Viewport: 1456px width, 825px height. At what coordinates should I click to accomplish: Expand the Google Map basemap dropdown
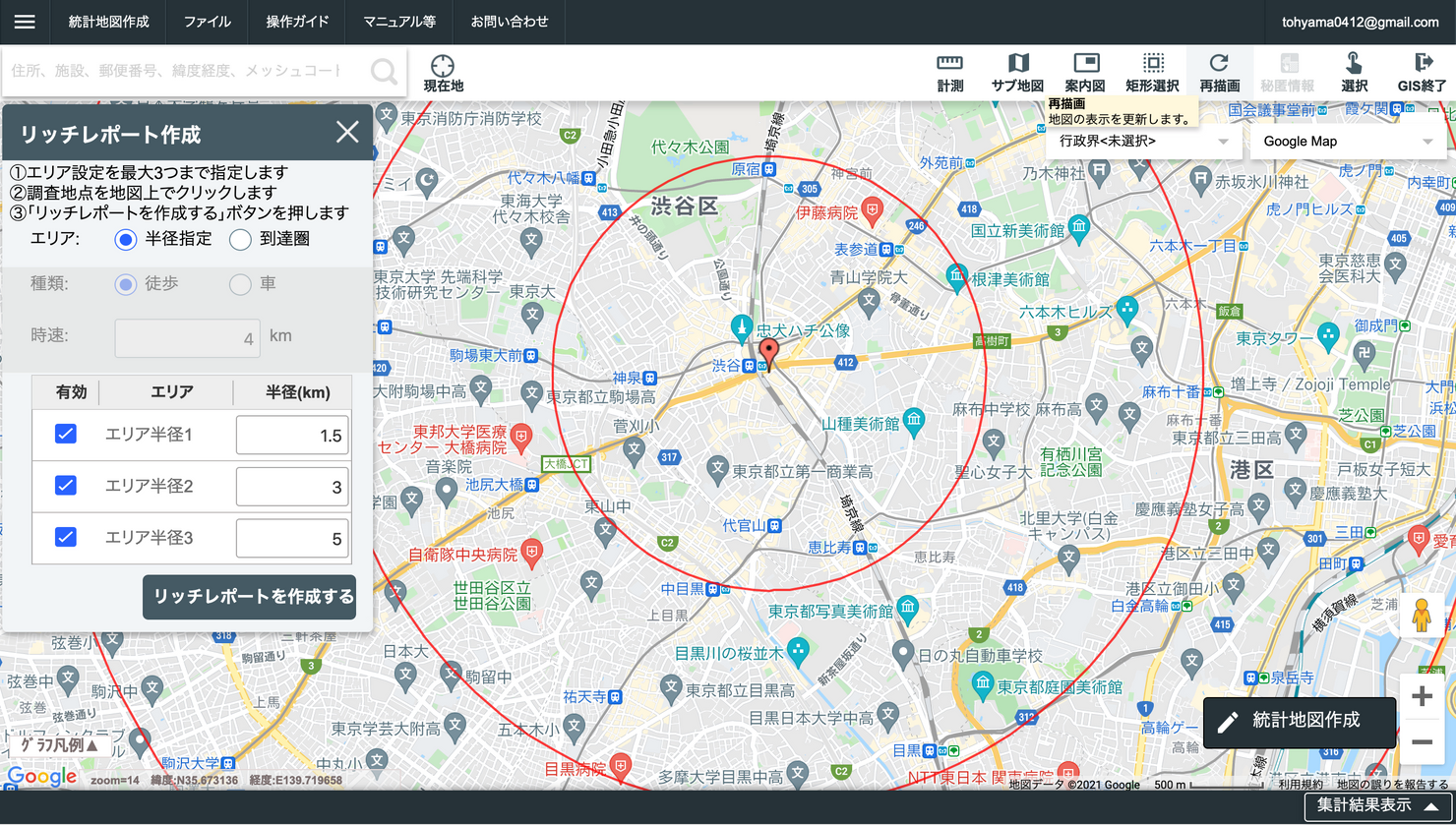pos(1348,141)
